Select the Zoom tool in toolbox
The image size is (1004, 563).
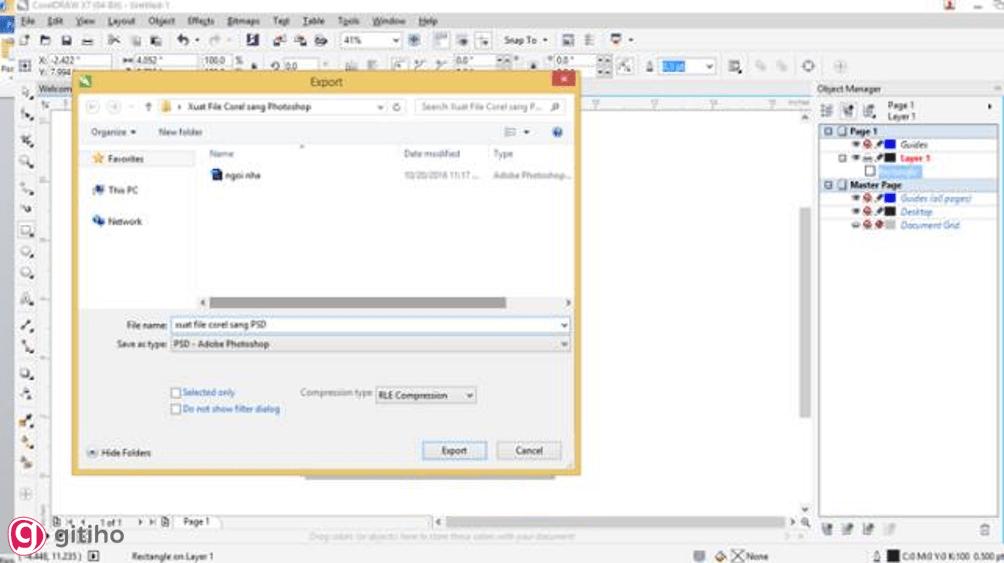pos(26,161)
